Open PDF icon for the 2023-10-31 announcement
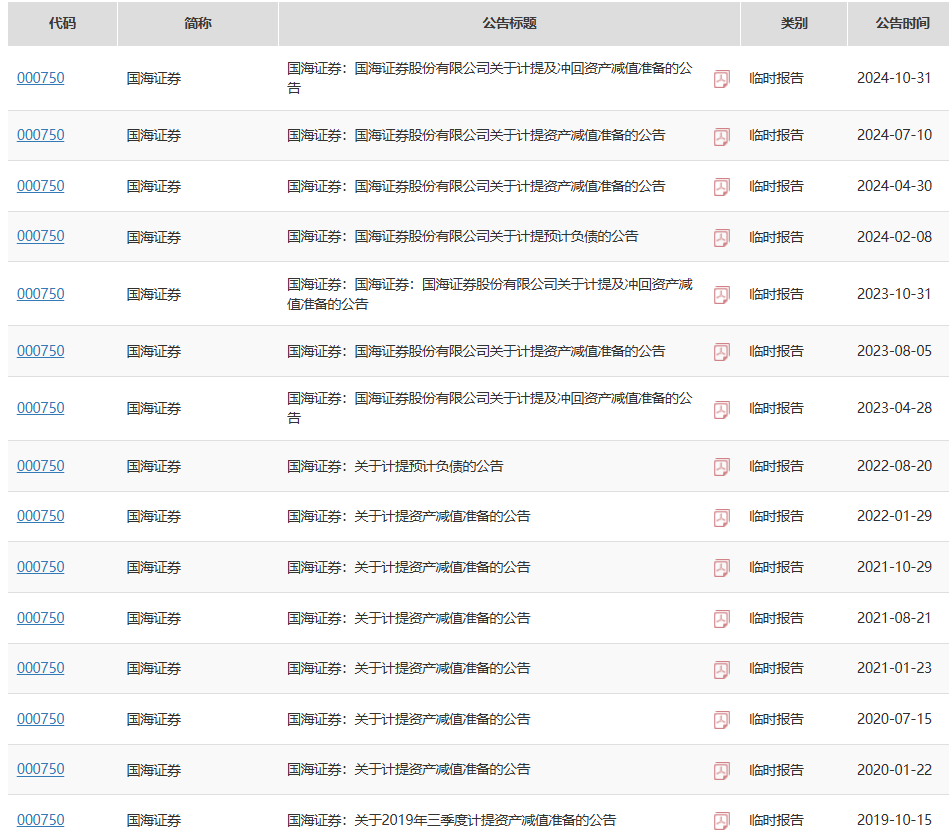This screenshot has width=949, height=839. [721, 295]
